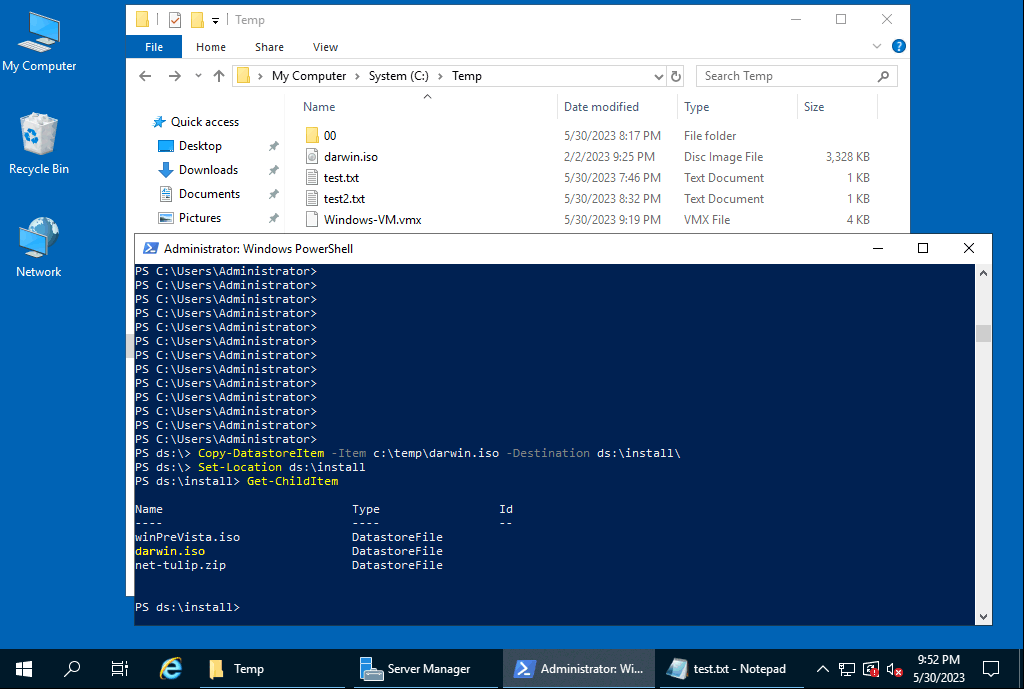Click My Computer in address breadcrumb
This screenshot has height=689, width=1024.
point(309,76)
